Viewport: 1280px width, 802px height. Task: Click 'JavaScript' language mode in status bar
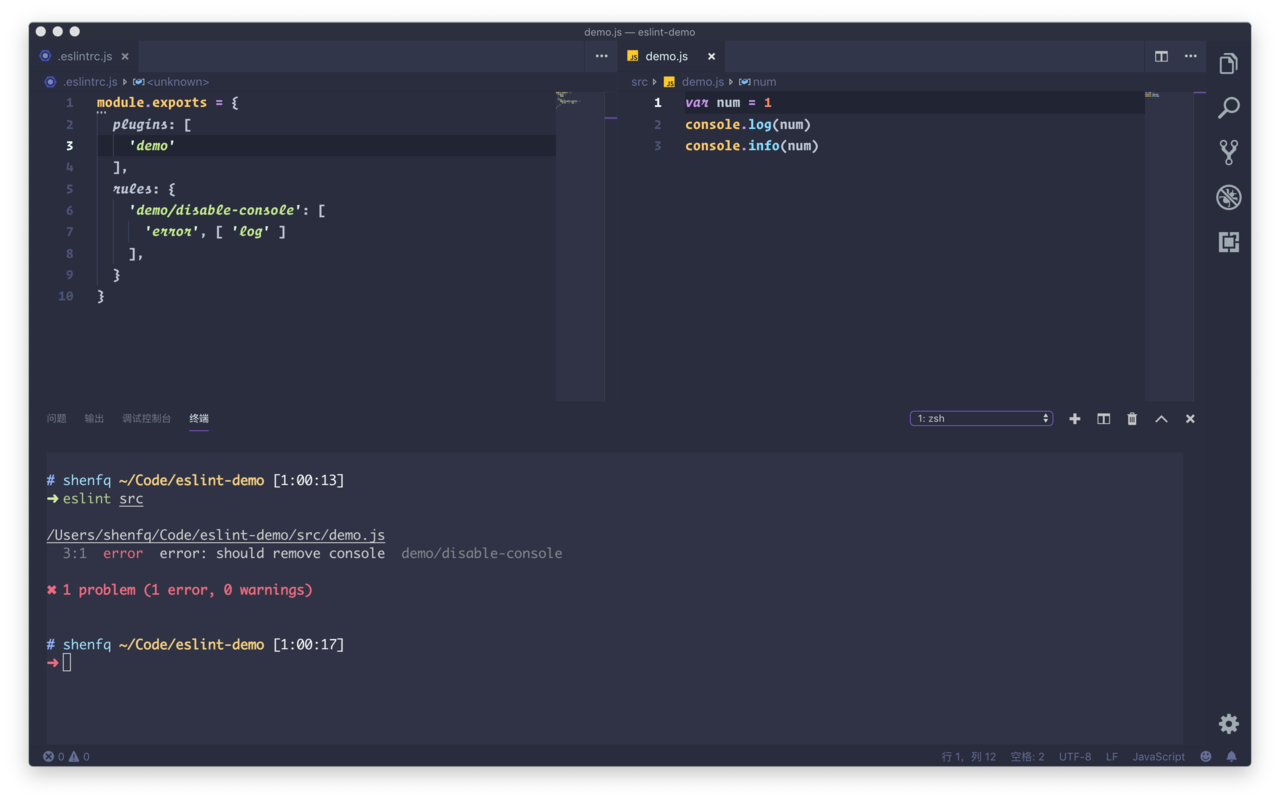[1158, 757]
